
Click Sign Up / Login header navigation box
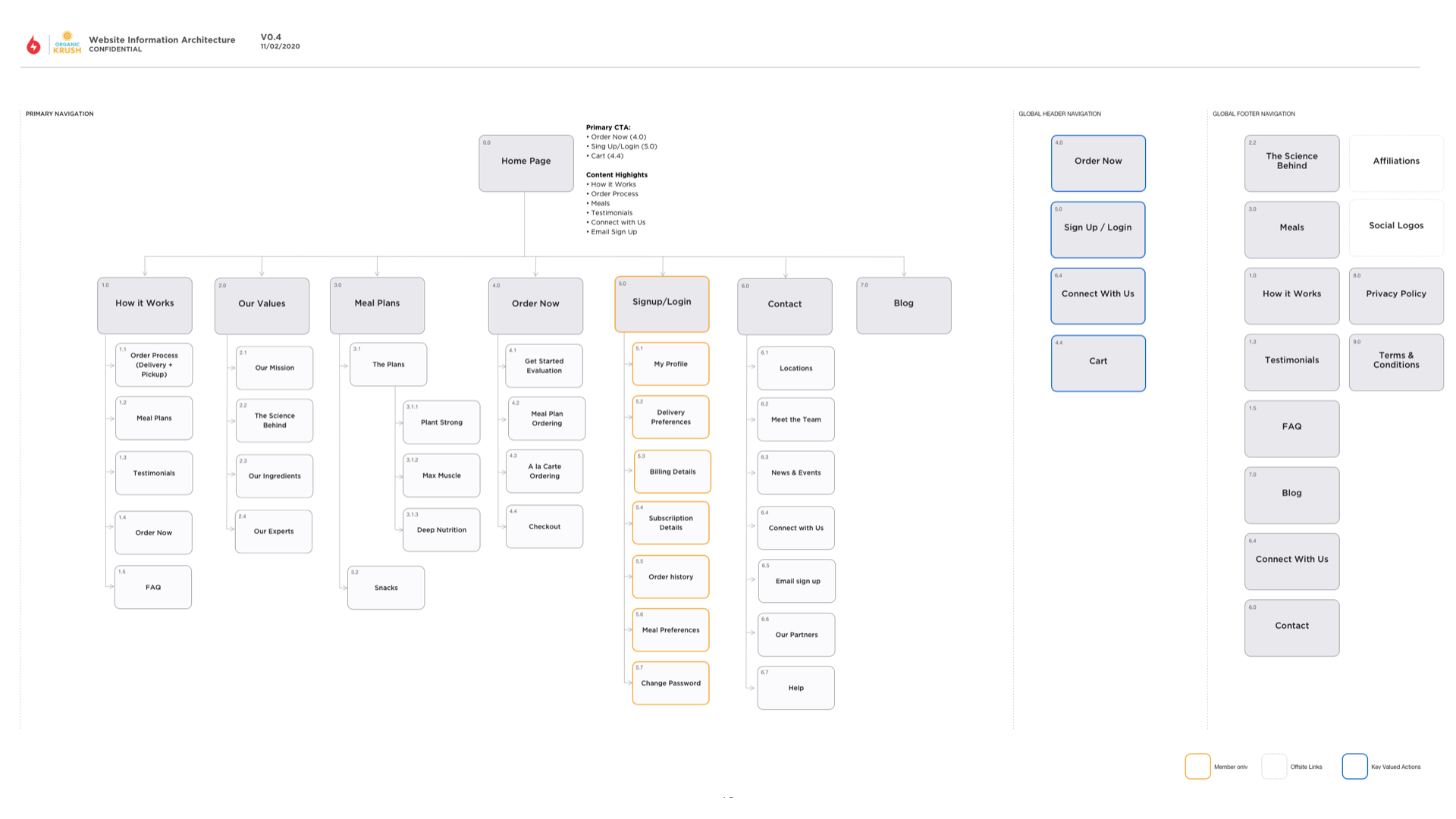click(1097, 229)
